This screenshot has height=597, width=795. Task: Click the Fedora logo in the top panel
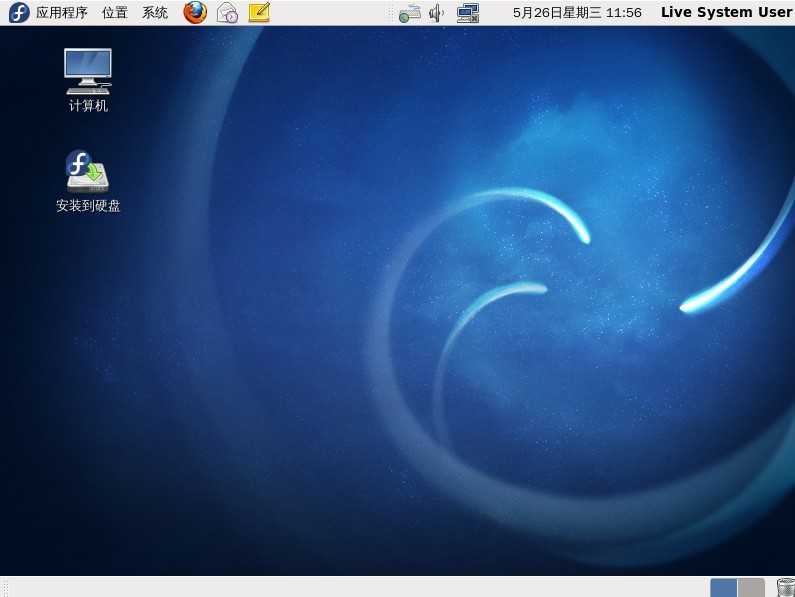18,13
